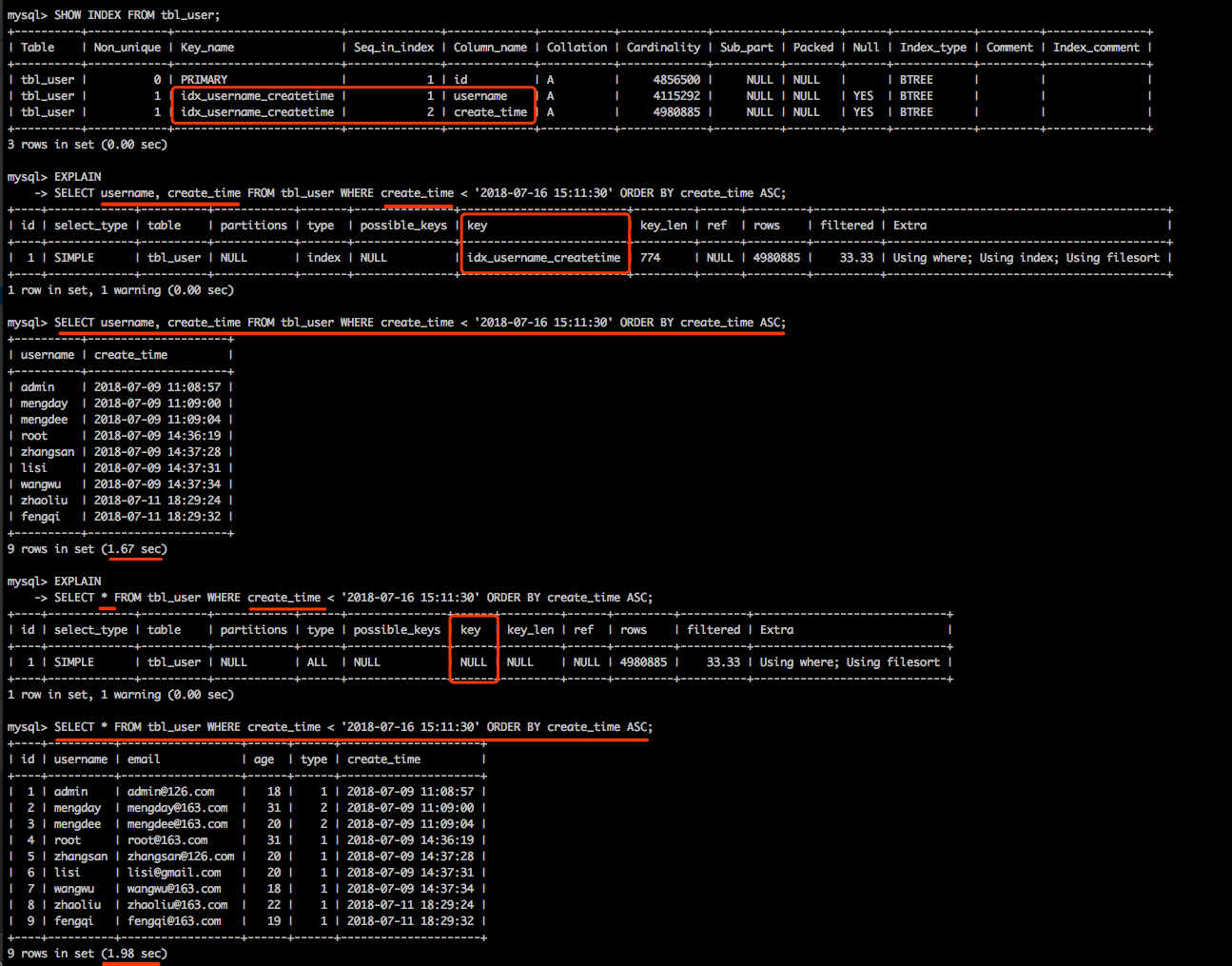Click cardinality value 4856500
Screen dimensions: 1232x966
[x=676, y=80]
